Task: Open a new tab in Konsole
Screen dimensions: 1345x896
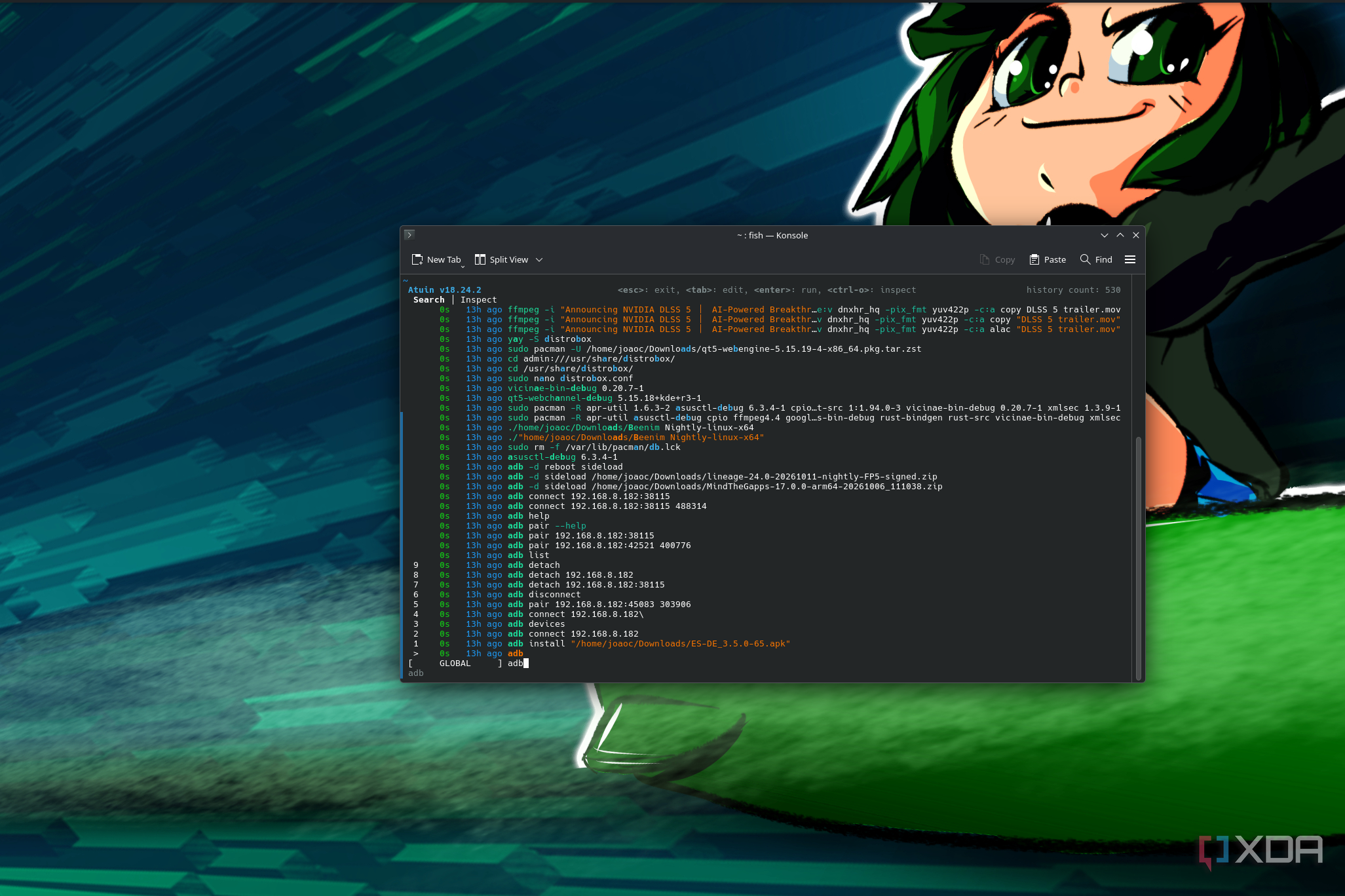Action: 436,260
